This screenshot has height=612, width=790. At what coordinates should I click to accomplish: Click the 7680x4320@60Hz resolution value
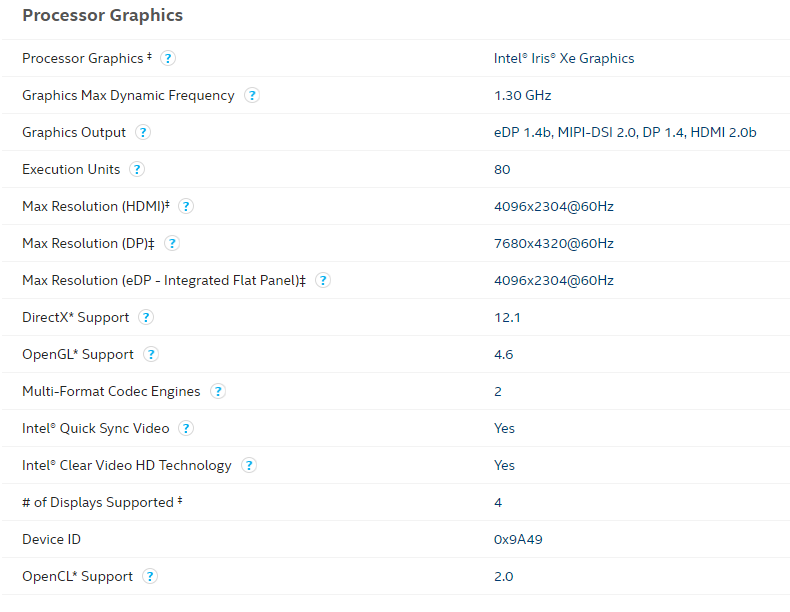click(553, 244)
